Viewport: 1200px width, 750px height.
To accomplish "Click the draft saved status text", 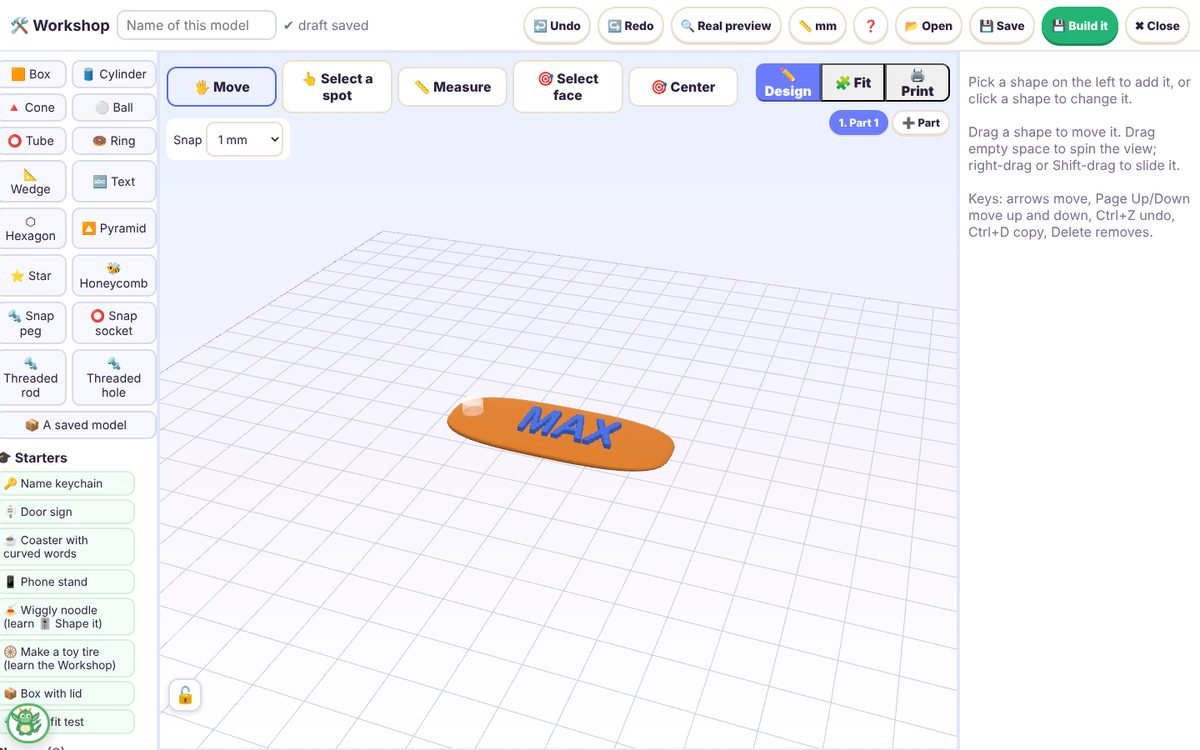I will click(x=326, y=25).
